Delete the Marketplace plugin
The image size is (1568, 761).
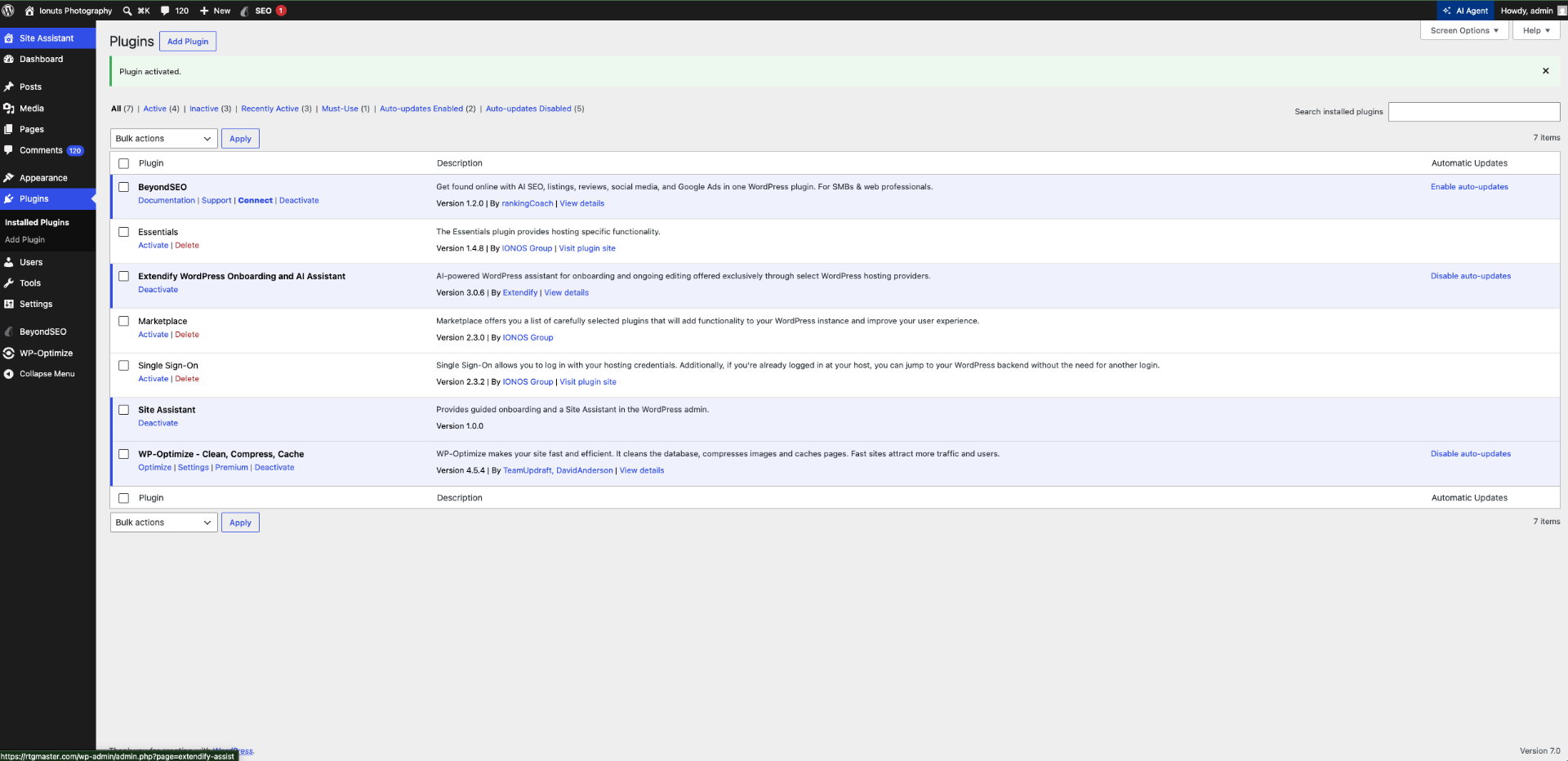point(187,335)
